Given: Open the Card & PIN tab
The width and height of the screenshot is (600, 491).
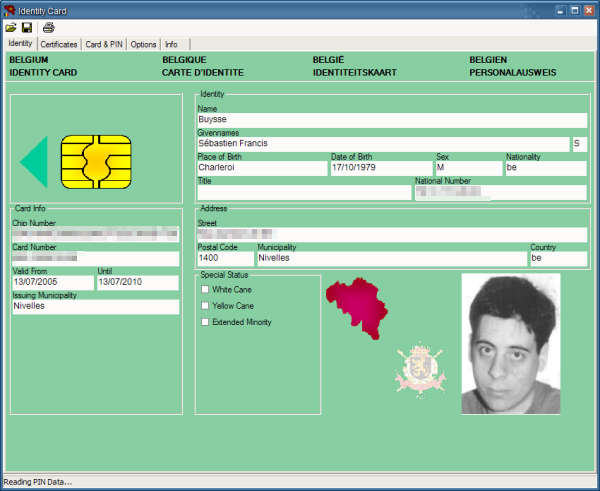Looking at the screenshot, I should 105,45.
